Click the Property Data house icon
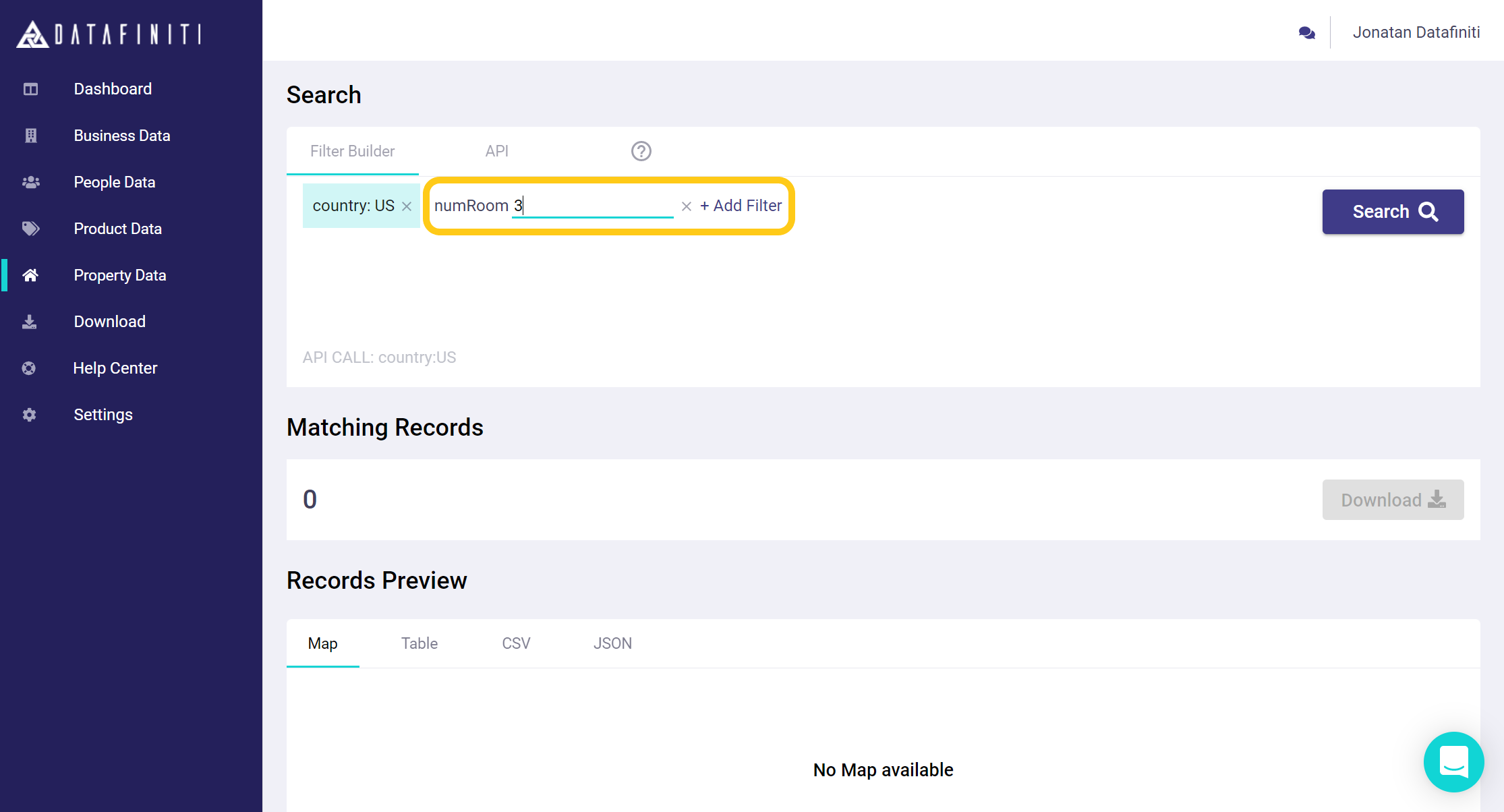The width and height of the screenshot is (1504, 812). (30, 275)
